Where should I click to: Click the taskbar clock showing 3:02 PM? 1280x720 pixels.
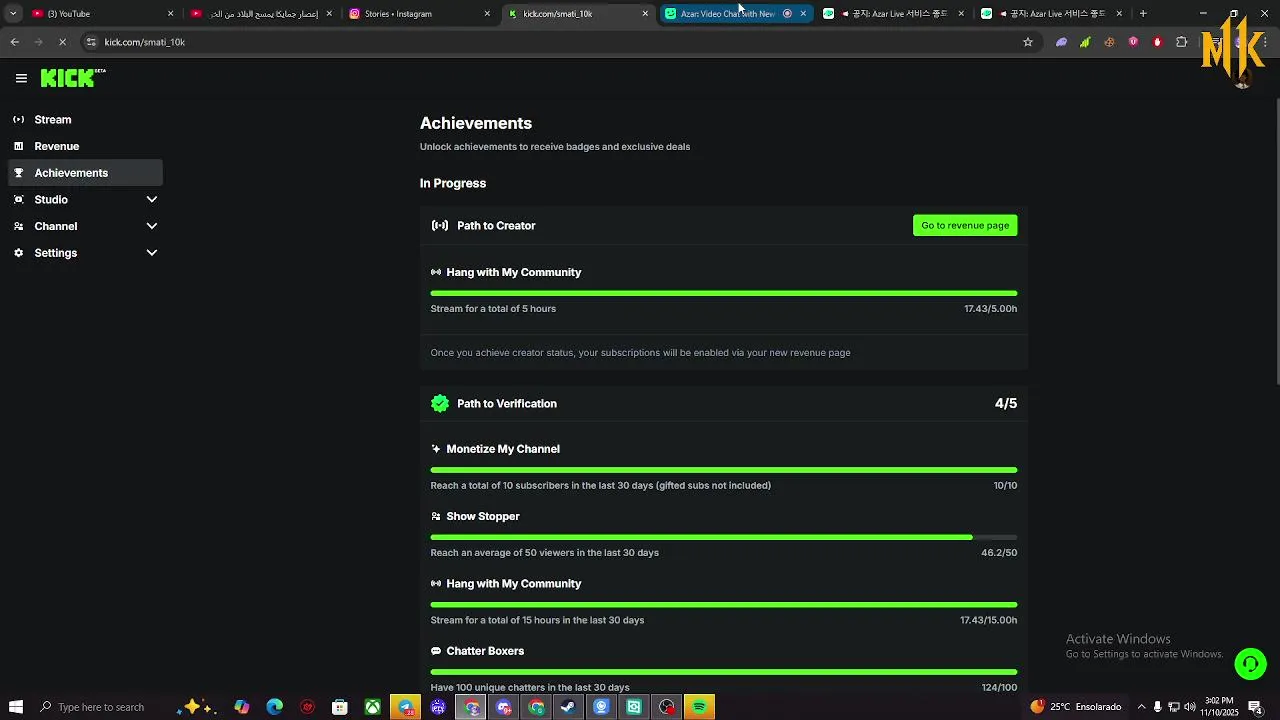(1220, 707)
